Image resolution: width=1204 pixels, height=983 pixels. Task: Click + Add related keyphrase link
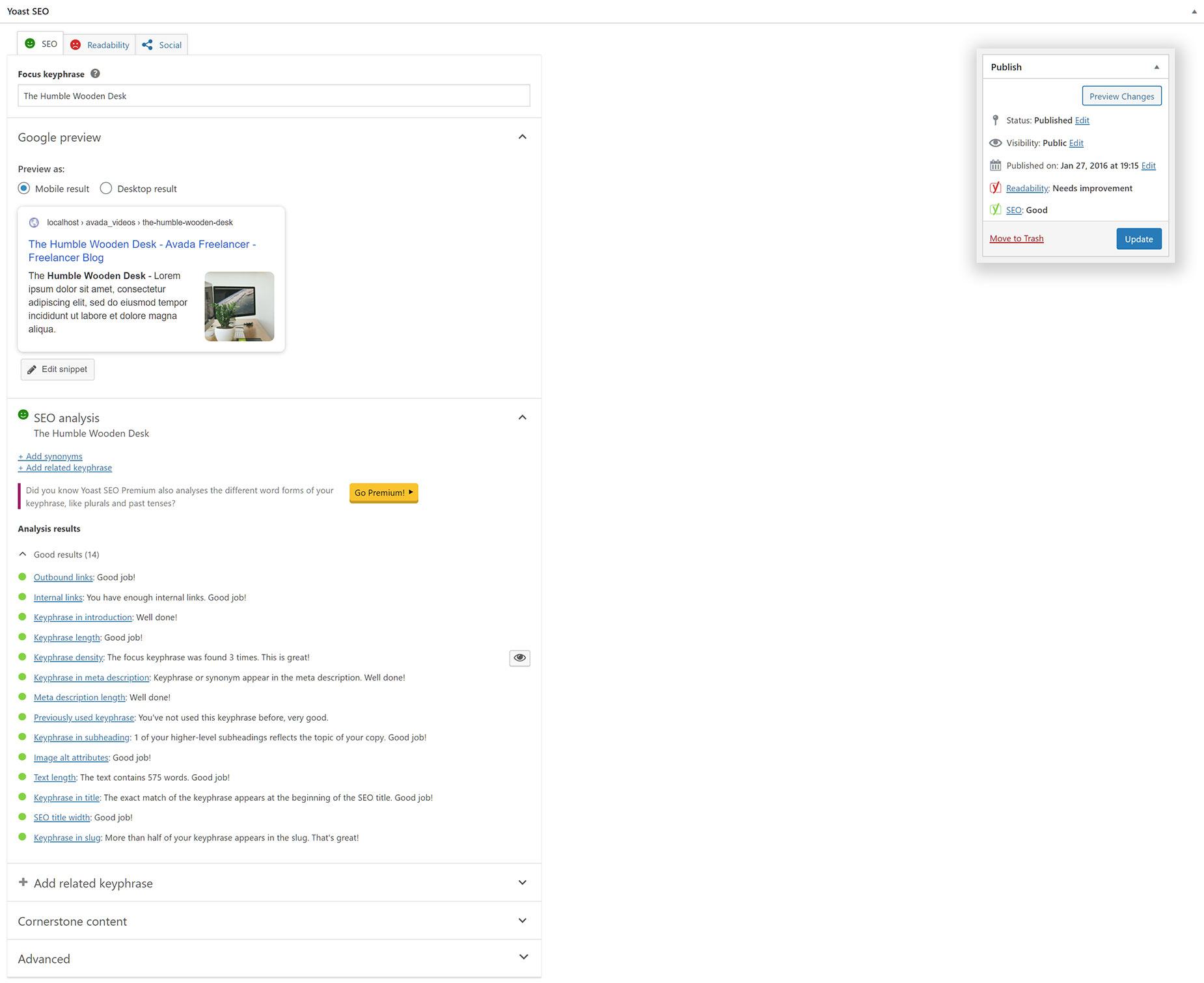pos(65,468)
